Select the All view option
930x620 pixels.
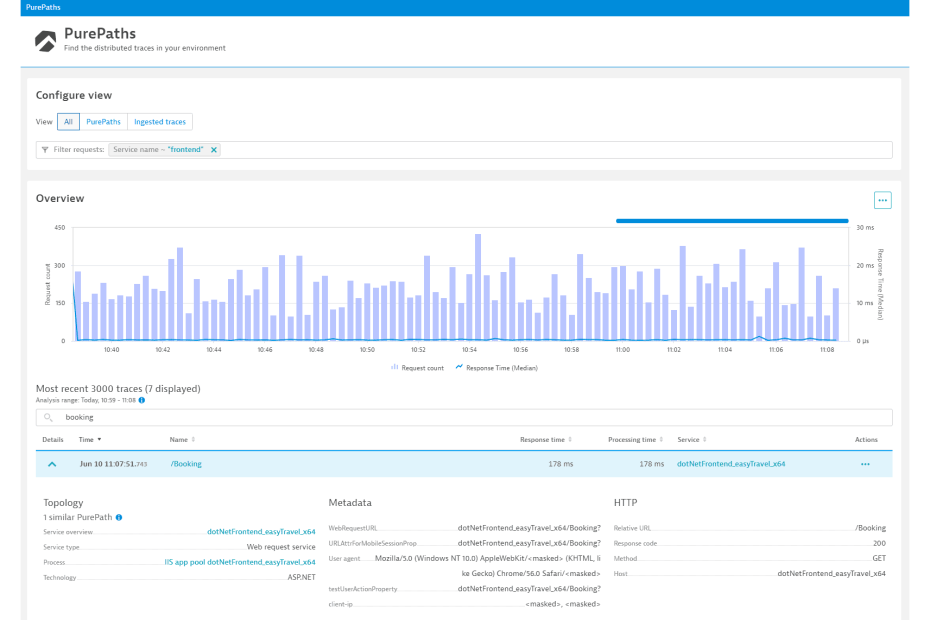click(68, 122)
